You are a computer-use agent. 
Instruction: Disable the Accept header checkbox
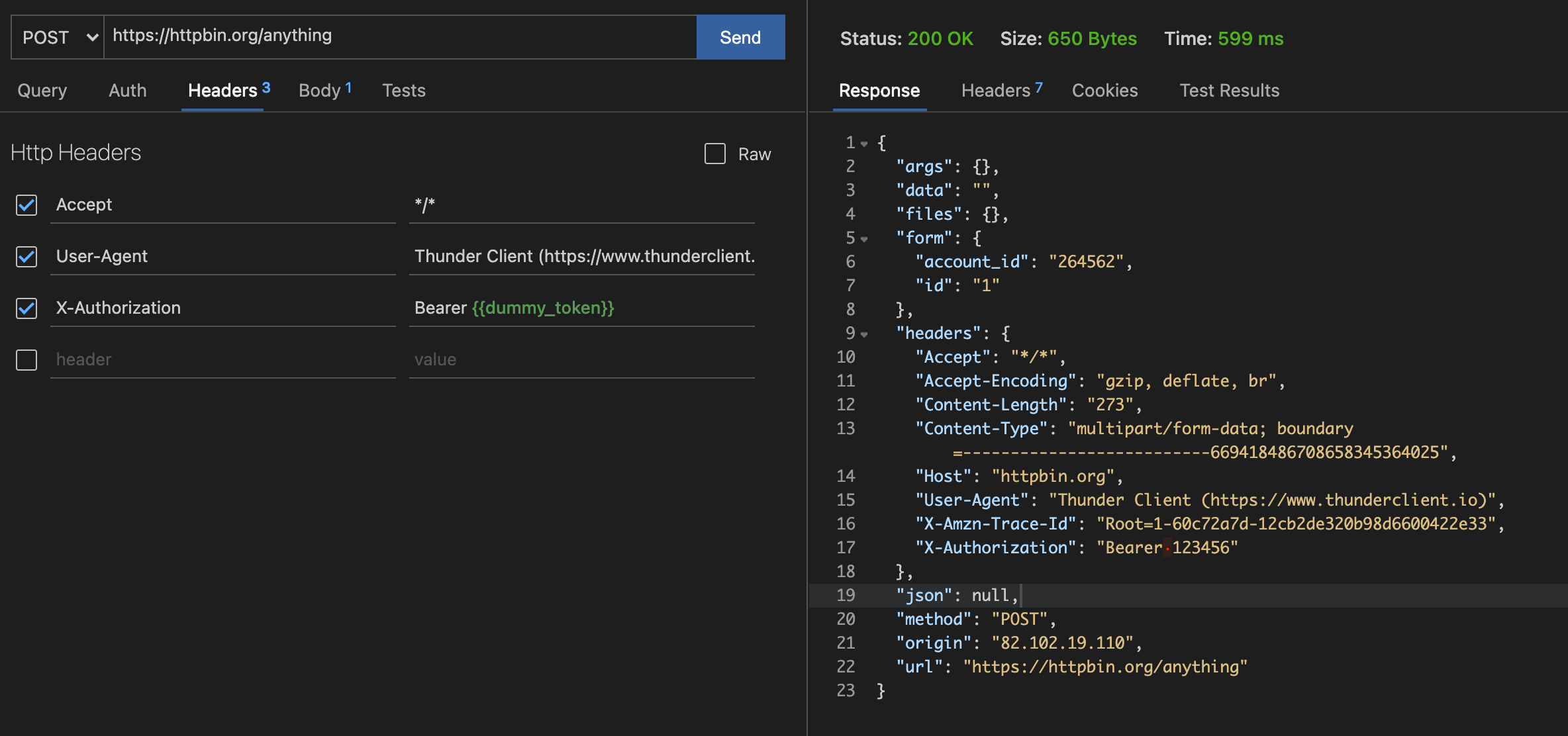(26, 206)
